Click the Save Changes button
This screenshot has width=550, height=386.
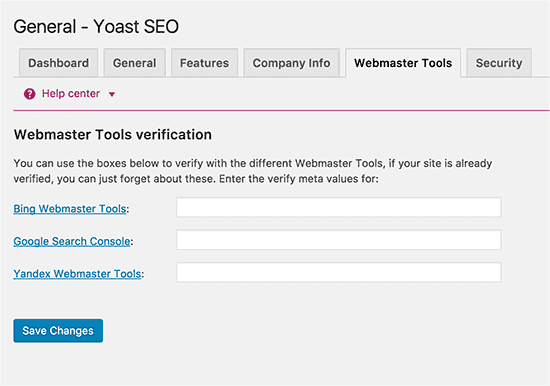[58, 331]
